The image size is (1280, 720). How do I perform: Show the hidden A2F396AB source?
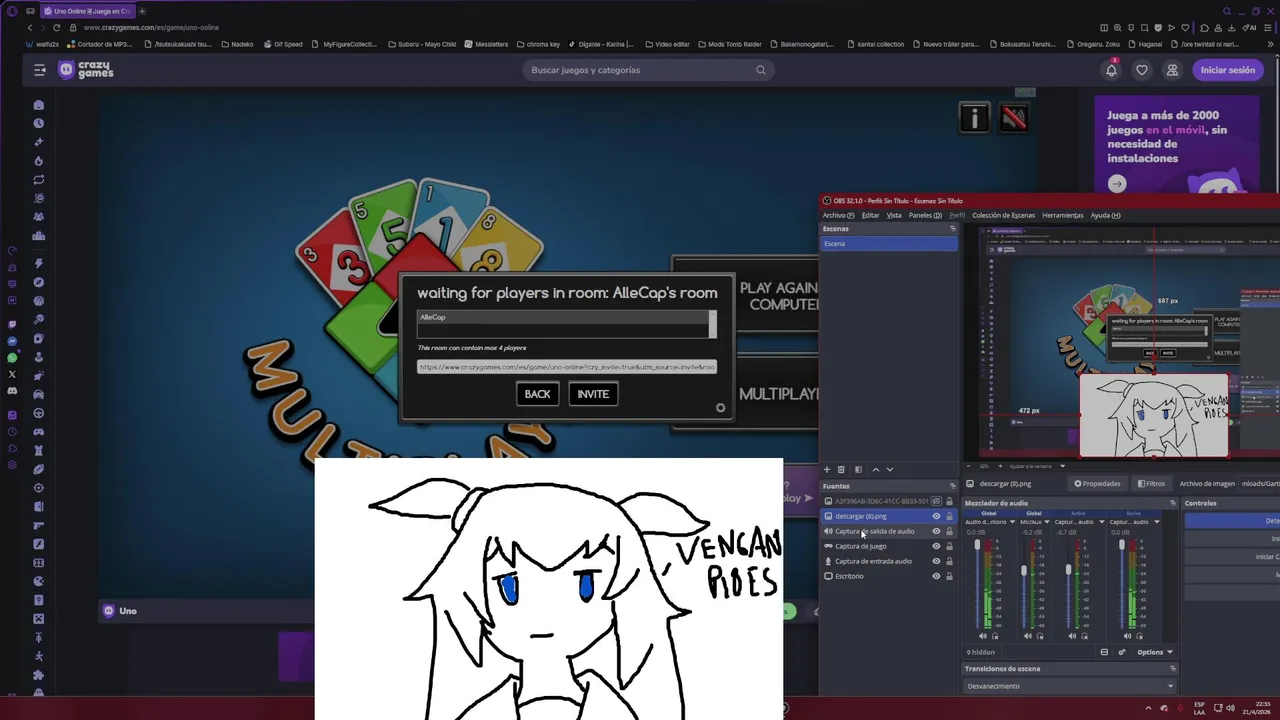936,501
